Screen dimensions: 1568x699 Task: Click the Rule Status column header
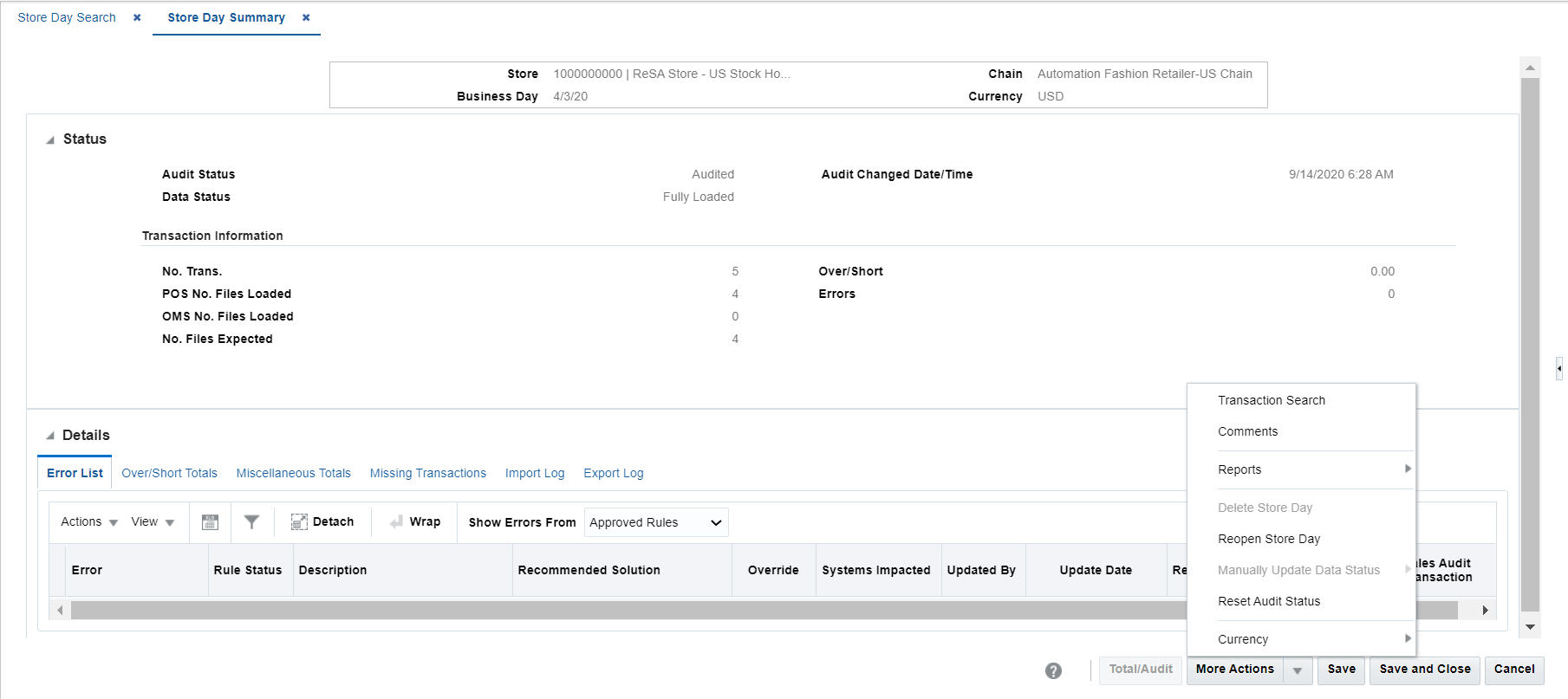tap(250, 570)
